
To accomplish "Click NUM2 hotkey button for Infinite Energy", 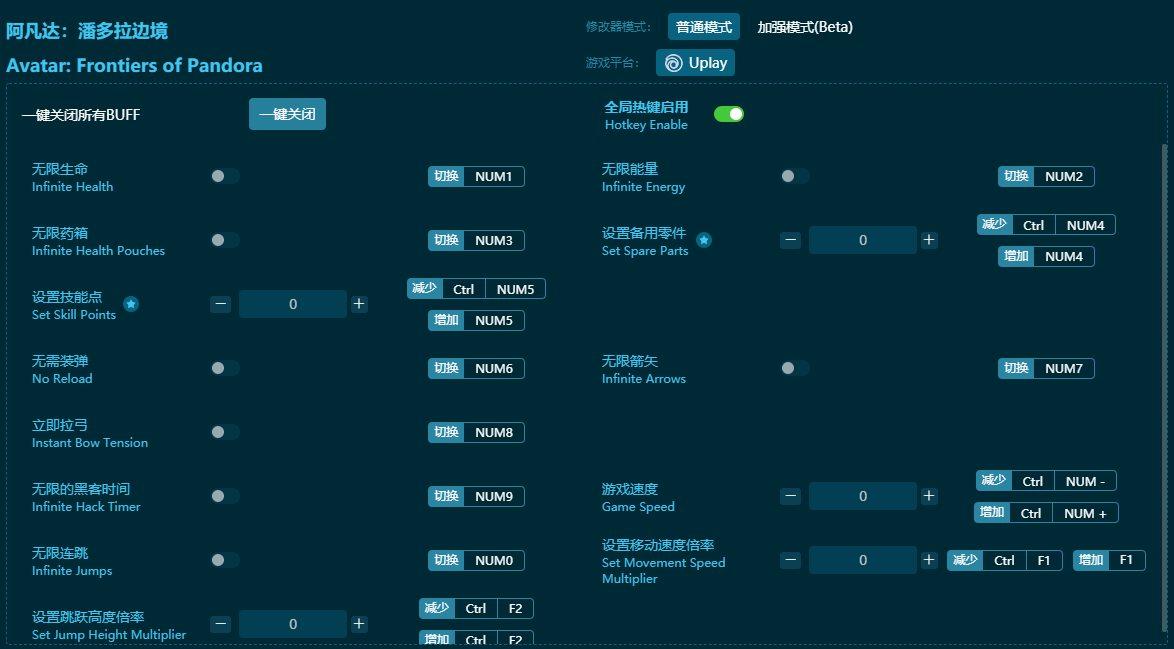I will pos(1046,177).
